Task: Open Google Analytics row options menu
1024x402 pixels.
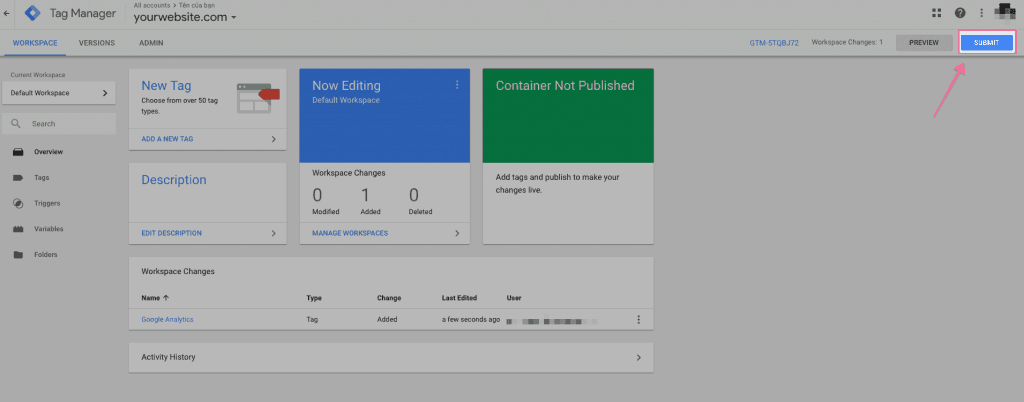Action: click(639, 320)
